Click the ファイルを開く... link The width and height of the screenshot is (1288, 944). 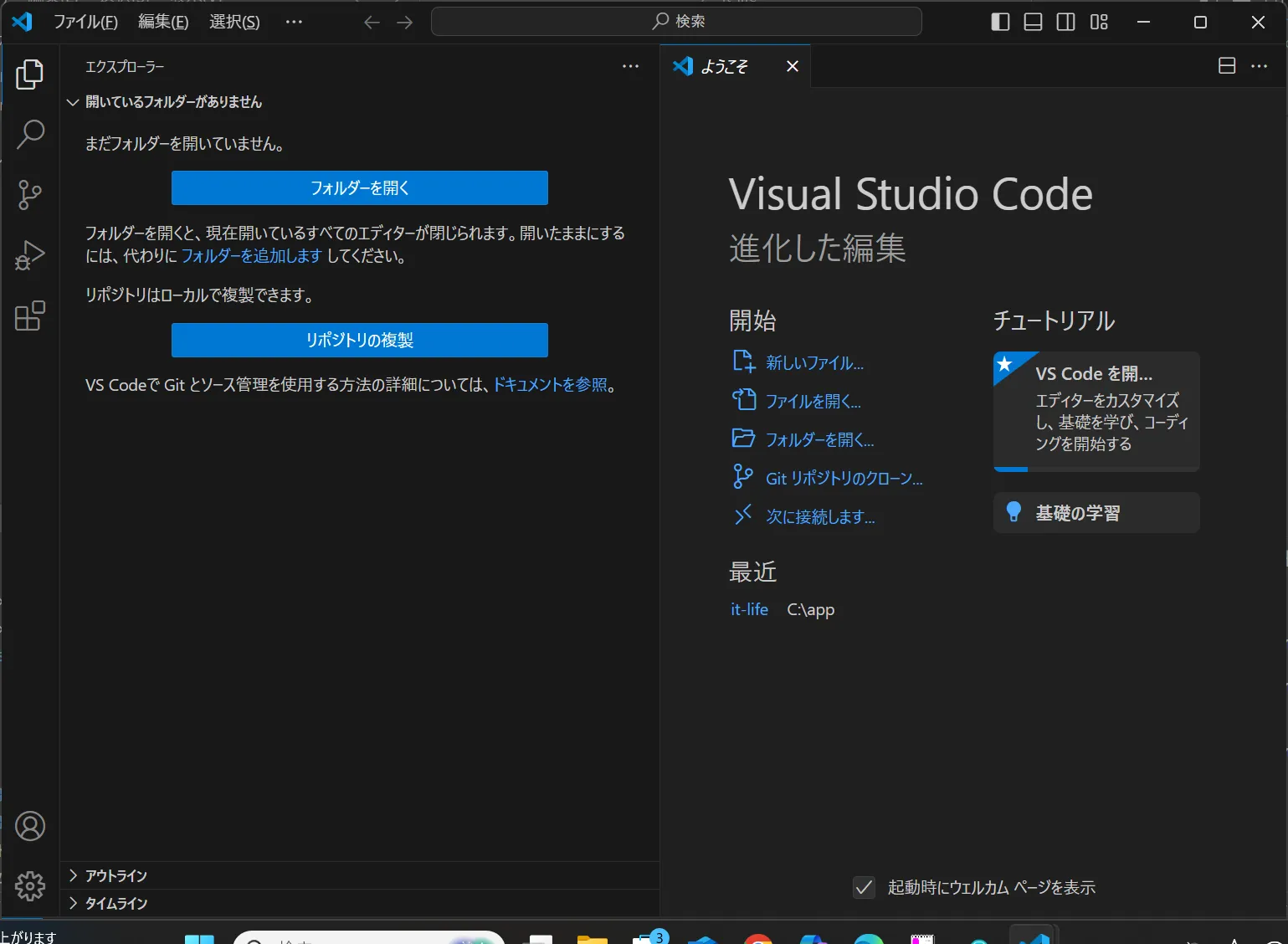point(813,401)
